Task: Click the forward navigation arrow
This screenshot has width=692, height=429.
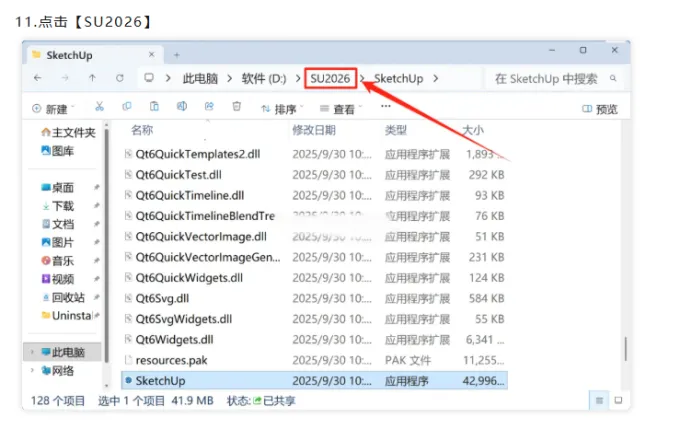Action: [x=65, y=78]
